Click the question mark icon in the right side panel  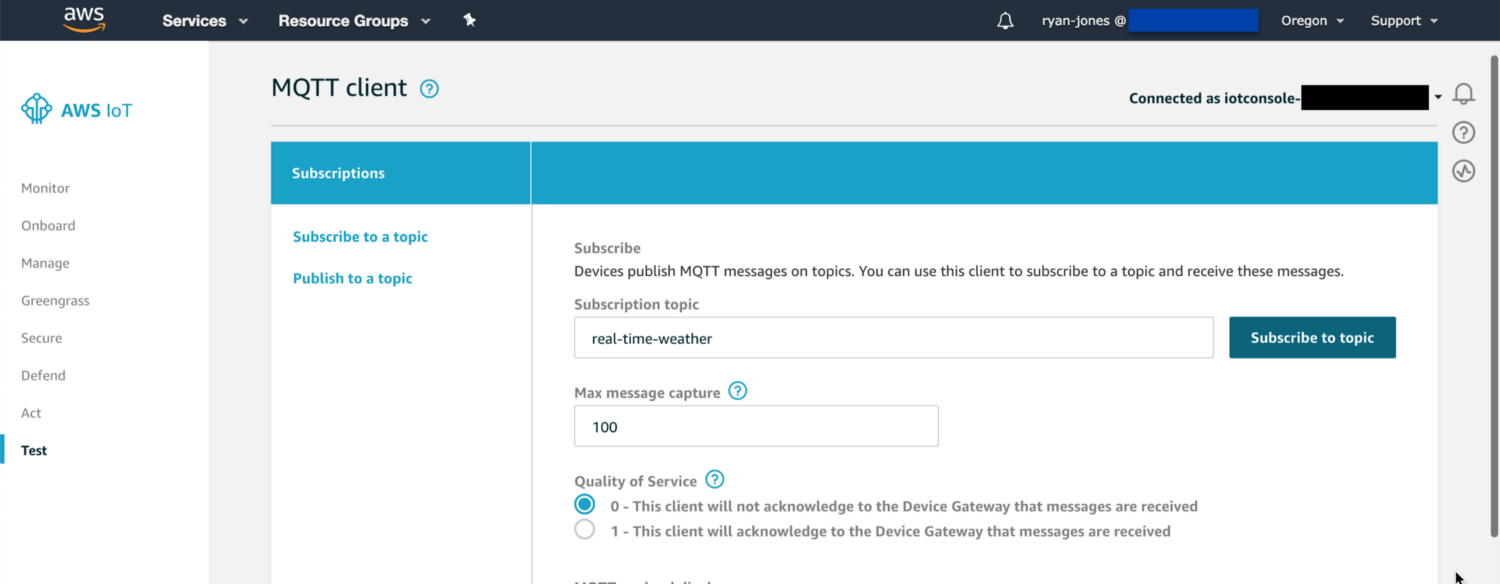[x=1463, y=132]
